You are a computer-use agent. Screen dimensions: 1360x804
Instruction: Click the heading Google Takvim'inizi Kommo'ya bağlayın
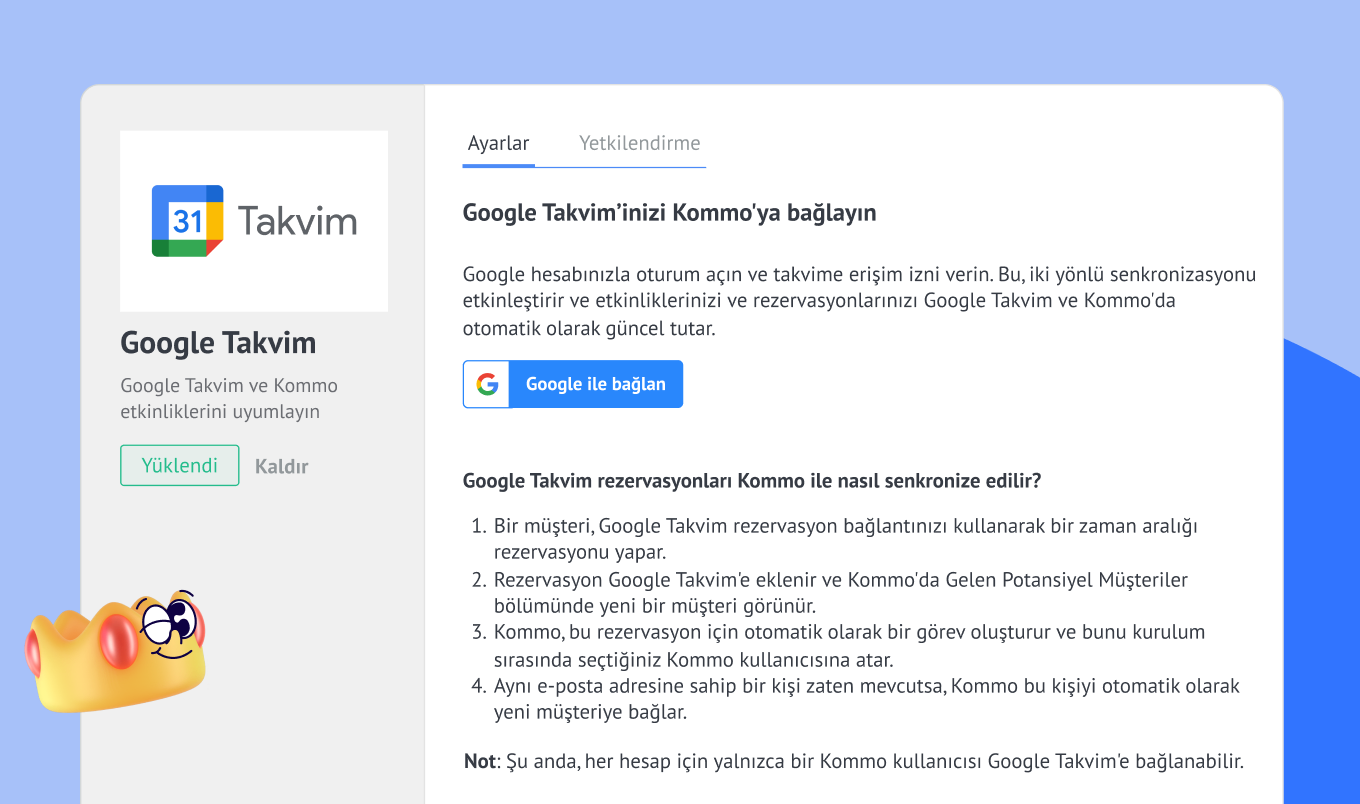pos(669,213)
